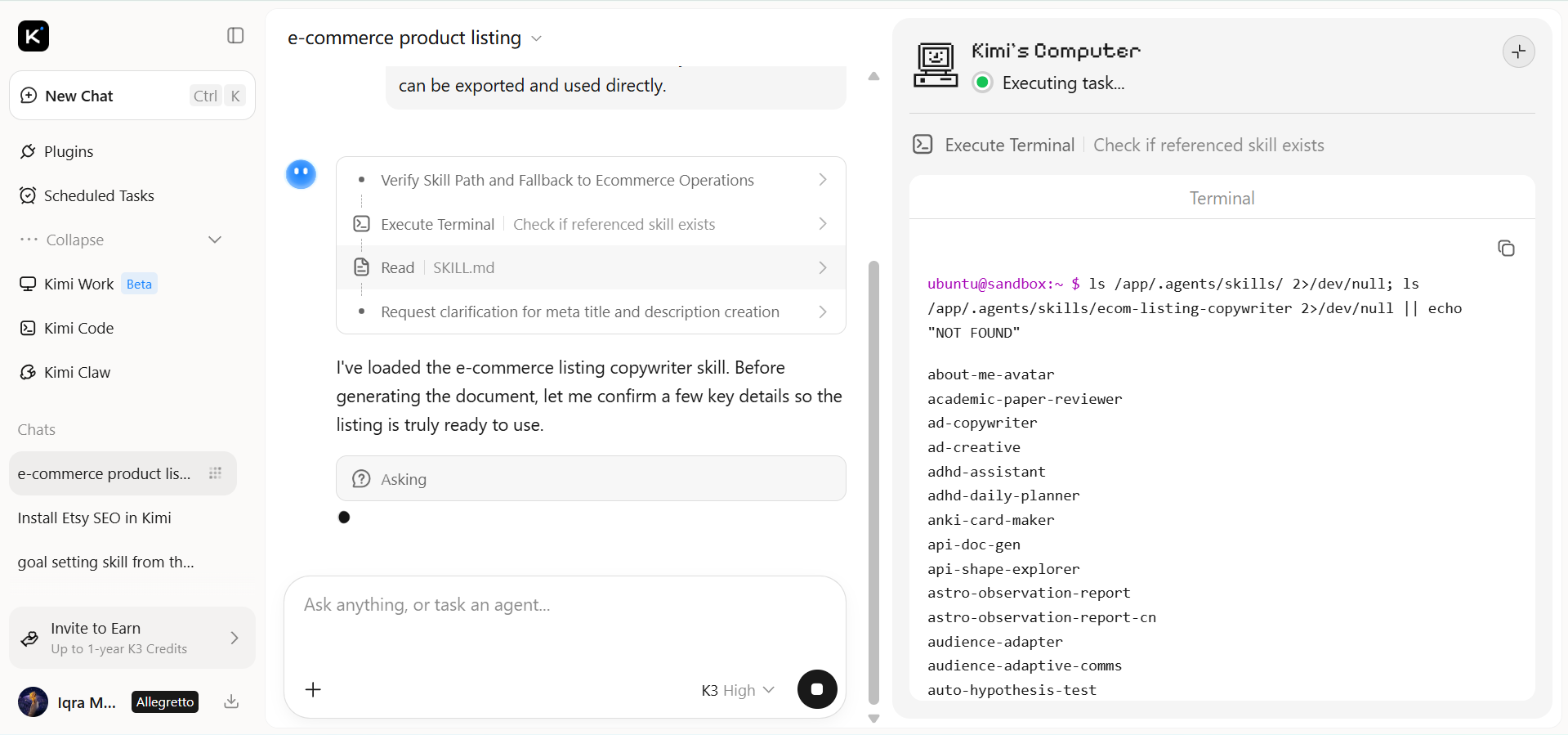Click the chat scroll down arrow
Viewport: 1568px width, 735px height.
873,719
